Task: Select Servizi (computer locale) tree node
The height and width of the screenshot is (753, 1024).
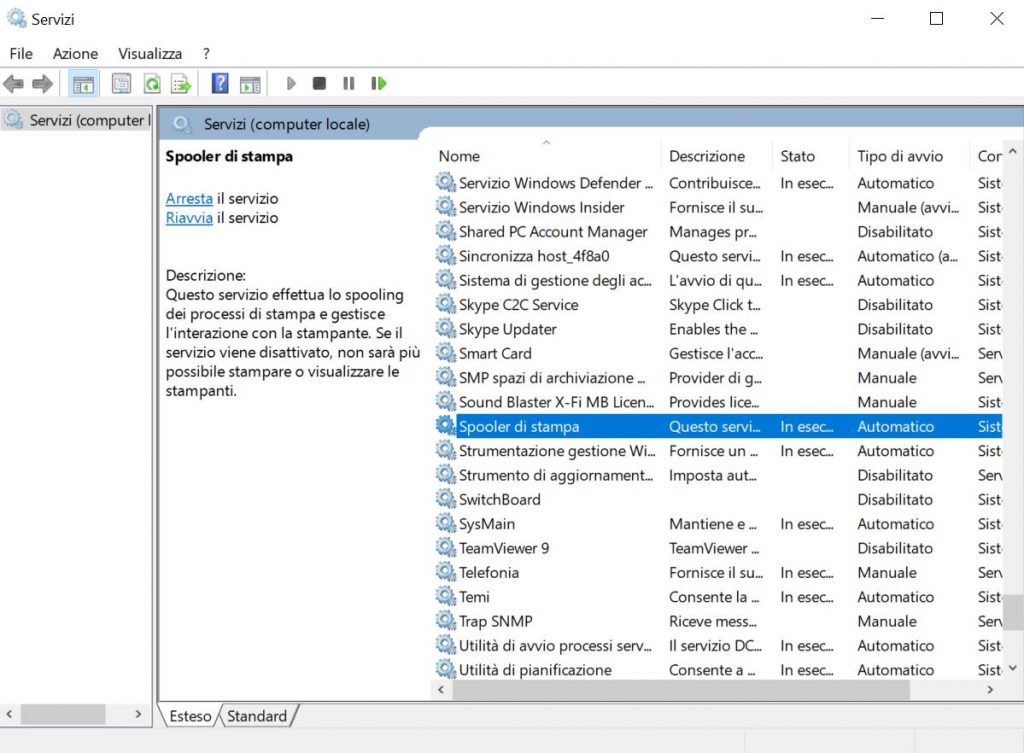Action: 77,120
